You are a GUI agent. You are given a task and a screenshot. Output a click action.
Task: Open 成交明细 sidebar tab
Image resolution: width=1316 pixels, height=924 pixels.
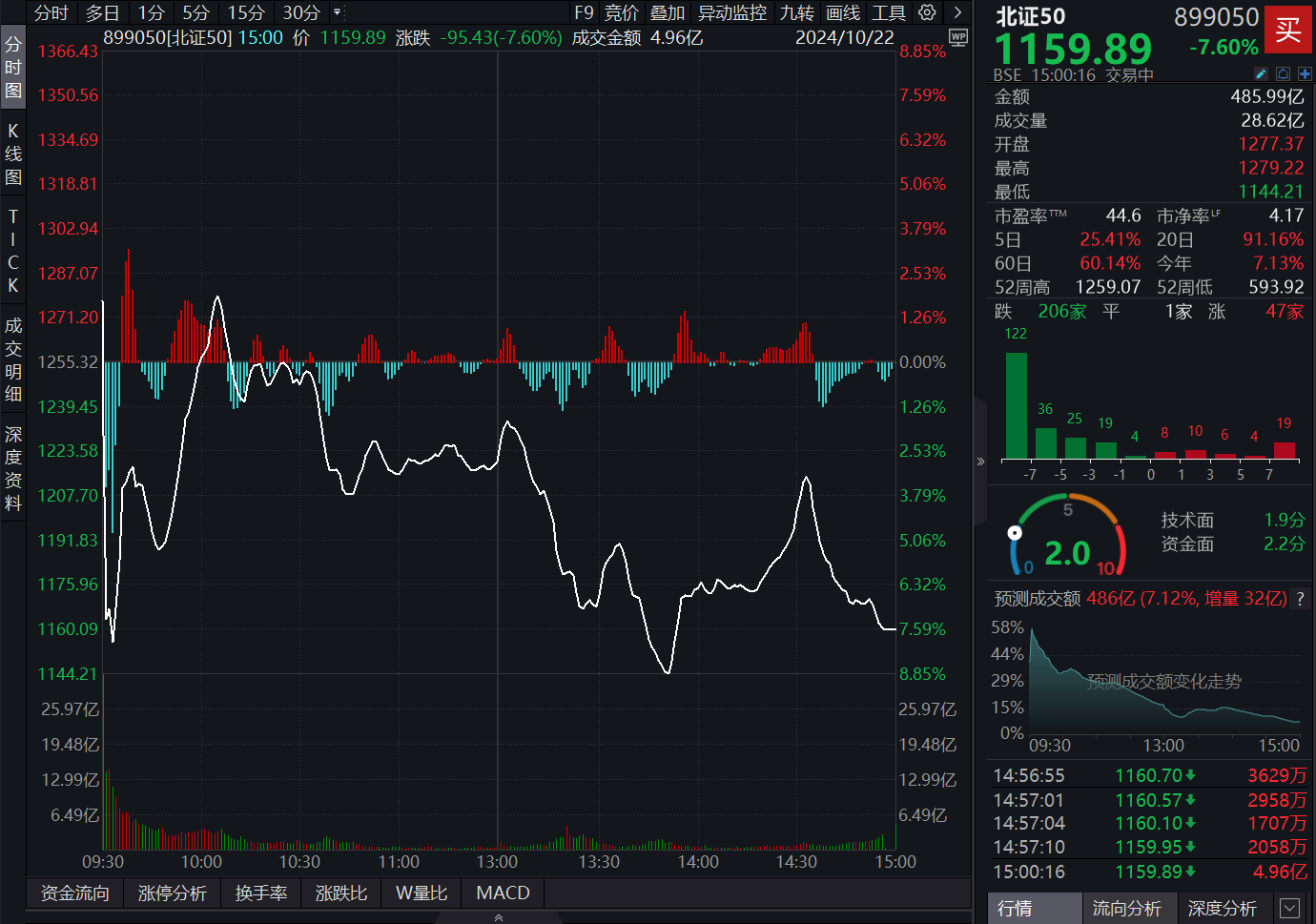point(13,359)
